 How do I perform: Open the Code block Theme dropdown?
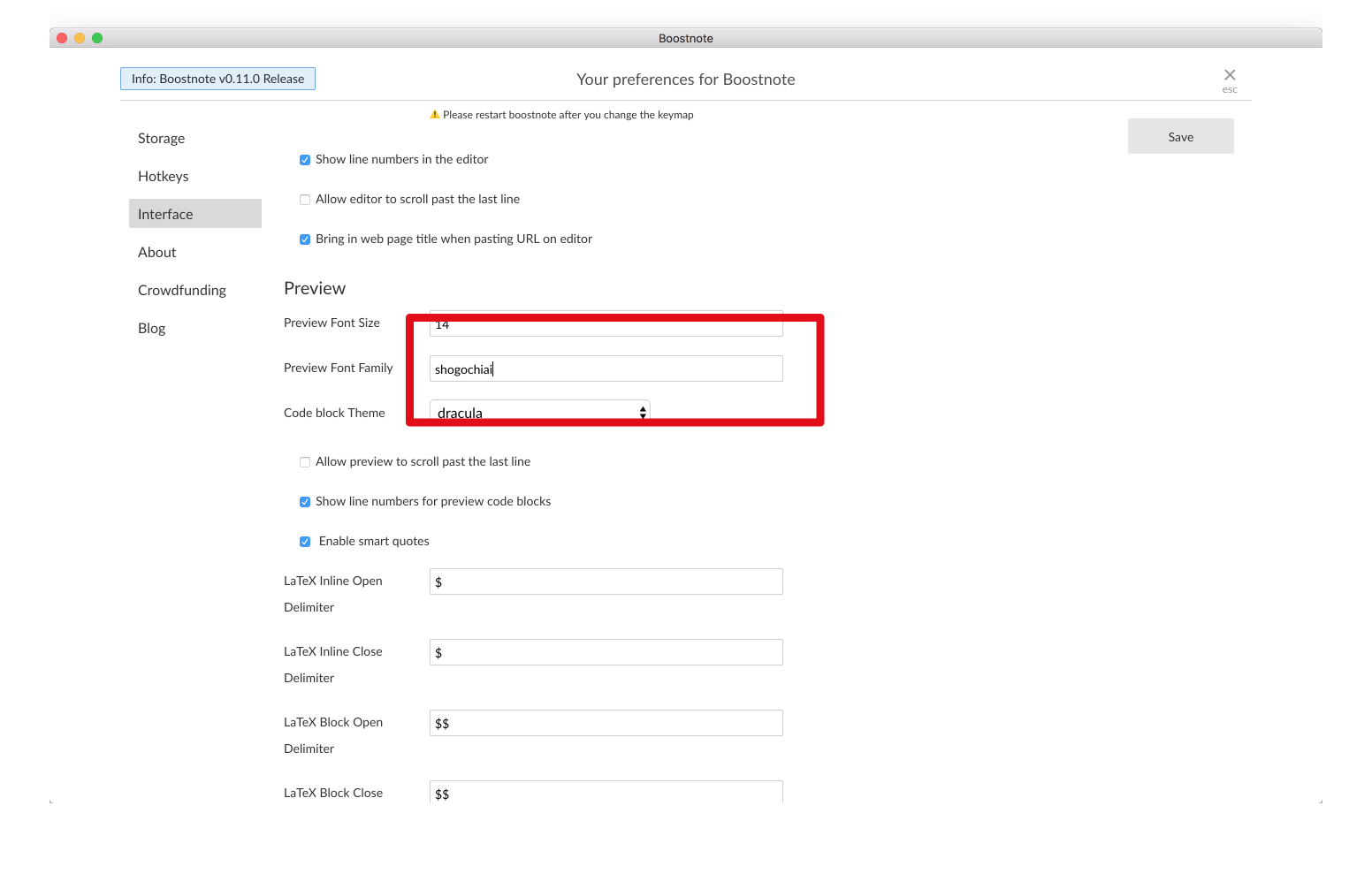[x=539, y=411]
